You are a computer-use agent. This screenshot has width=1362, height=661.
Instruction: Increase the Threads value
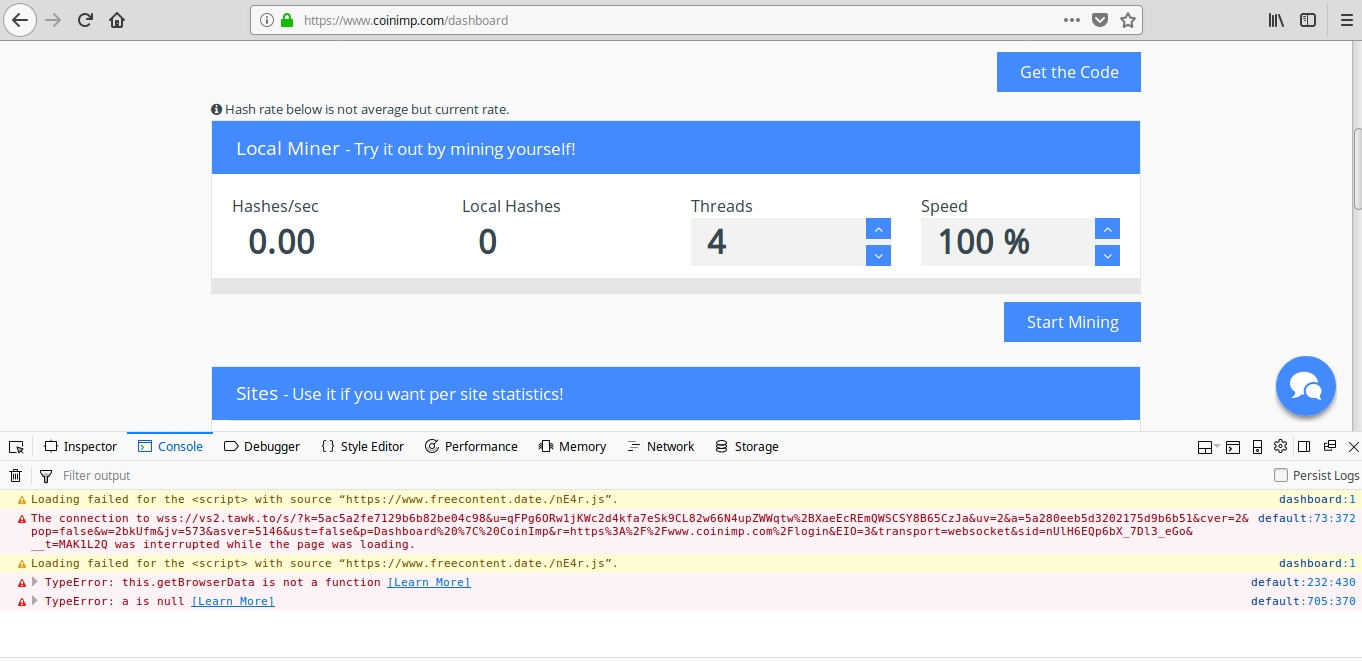[877, 229]
